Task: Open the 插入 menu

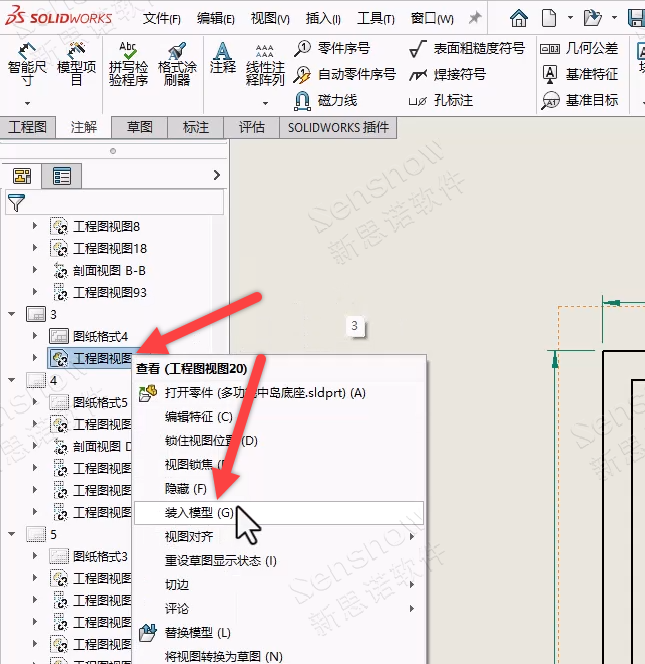Action: (322, 18)
